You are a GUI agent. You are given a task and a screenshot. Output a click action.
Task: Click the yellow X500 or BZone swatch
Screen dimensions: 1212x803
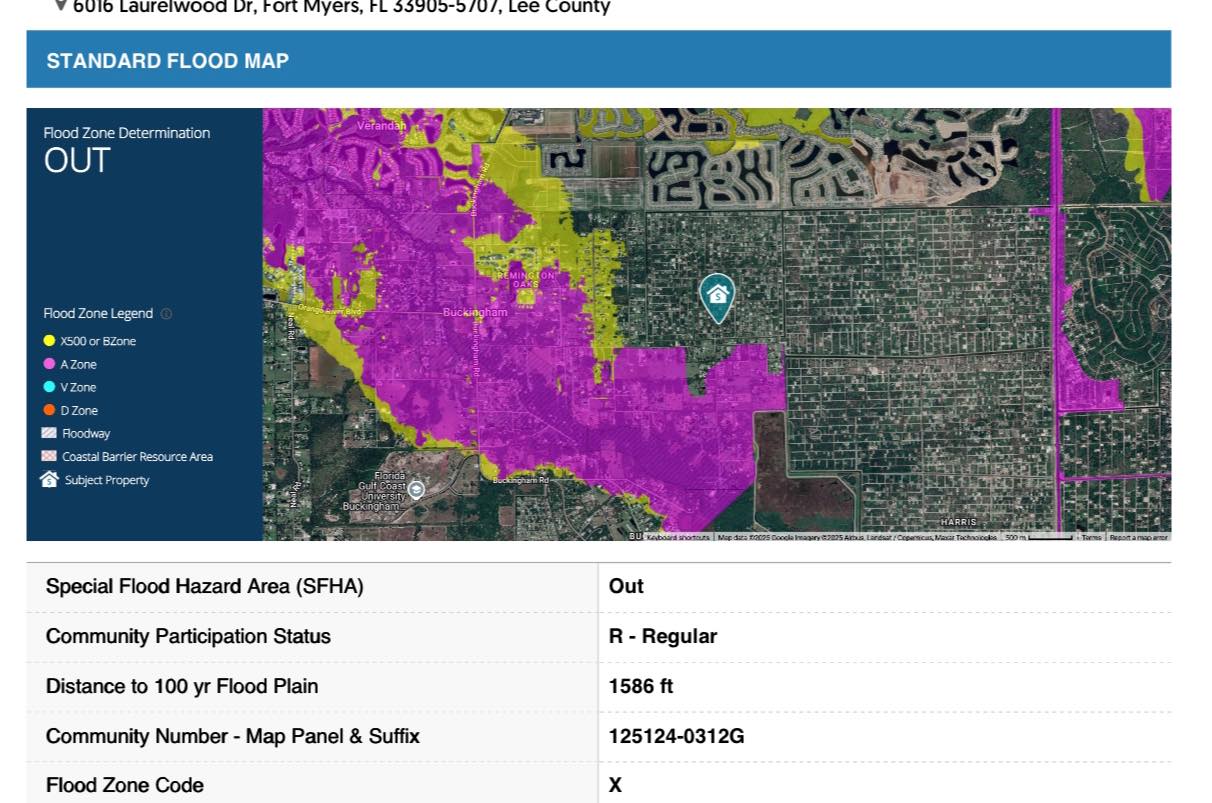pos(49,341)
